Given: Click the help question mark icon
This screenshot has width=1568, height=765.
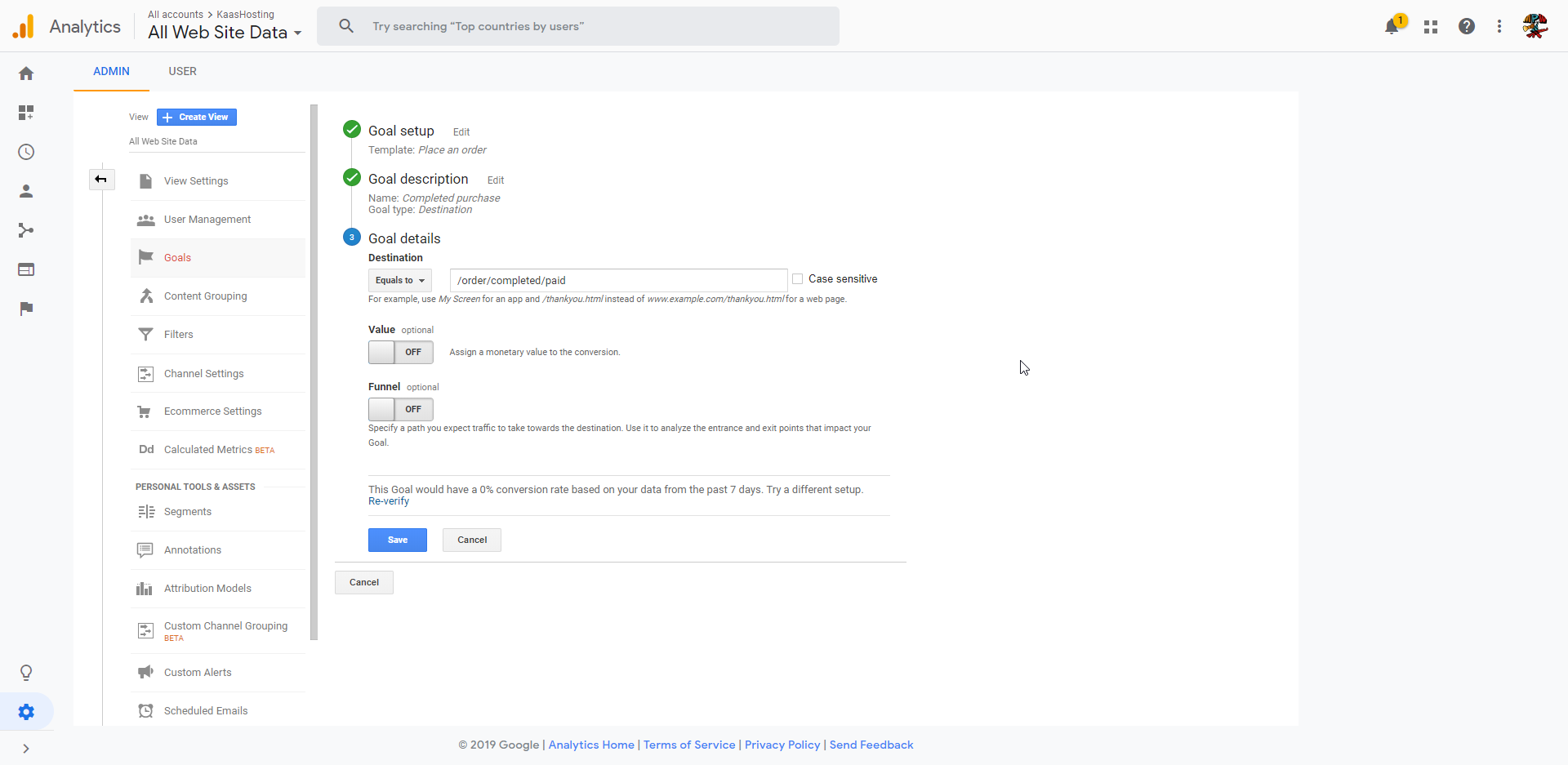Looking at the screenshot, I should click(1467, 27).
